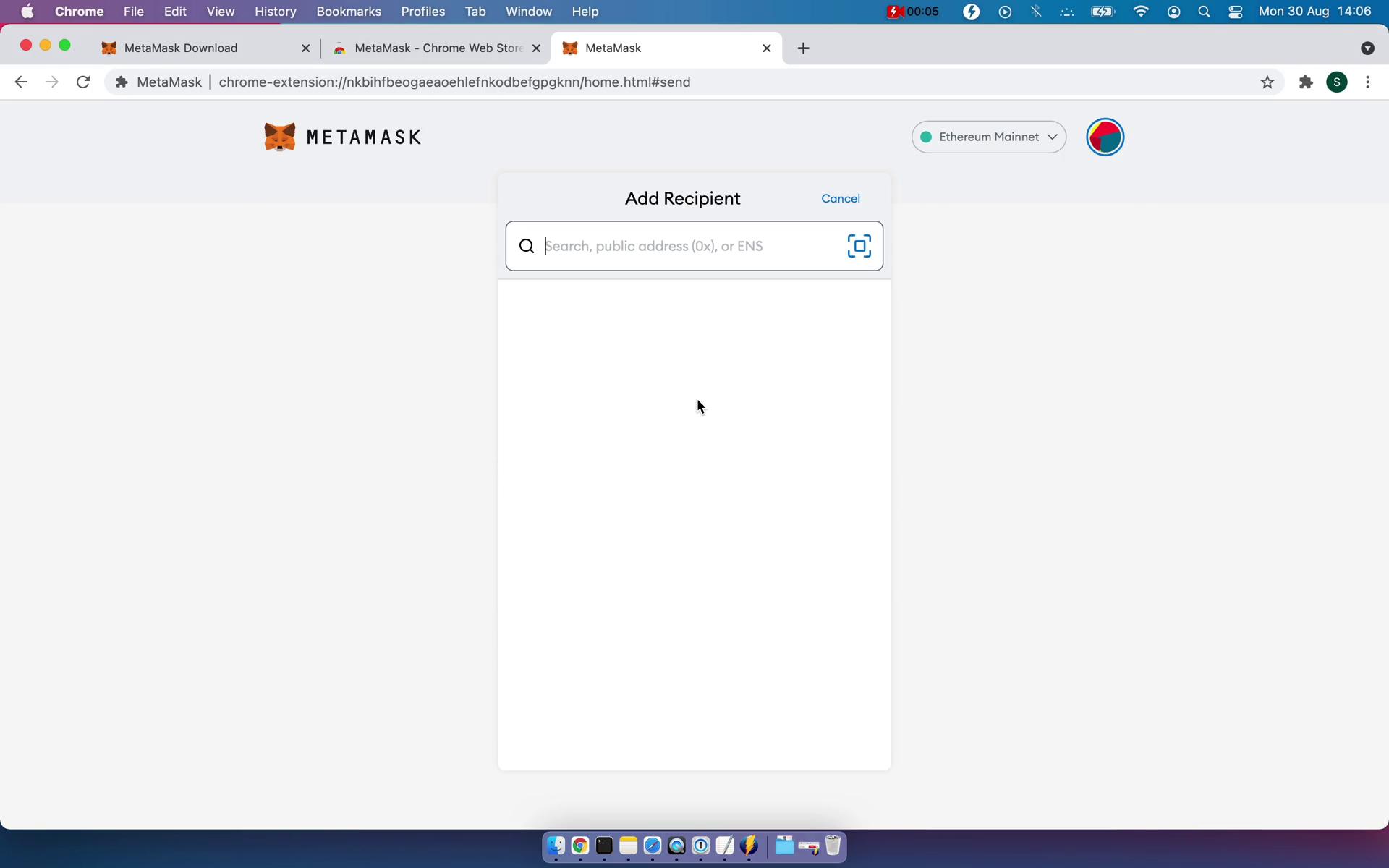Open Terminal from the dock
The height and width of the screenshot is (868, 1389).
[604, 846]
